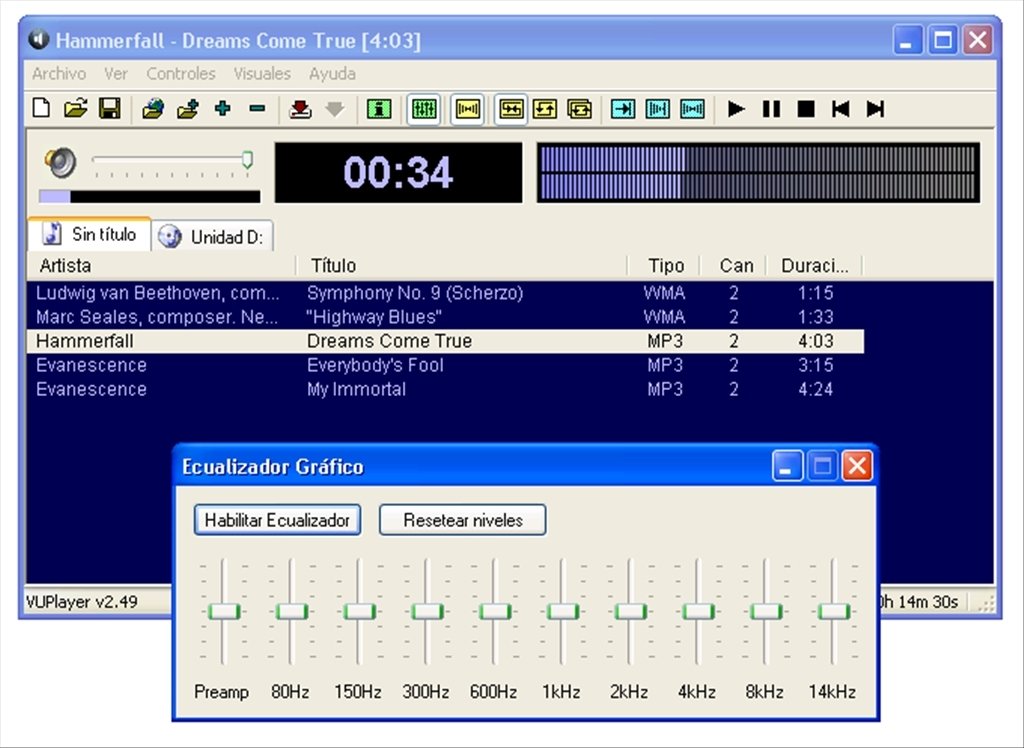The height and width of the screenshot is (748, 1024).
Task: Click the fade out toolbar icon
Action: click(658, 108)
